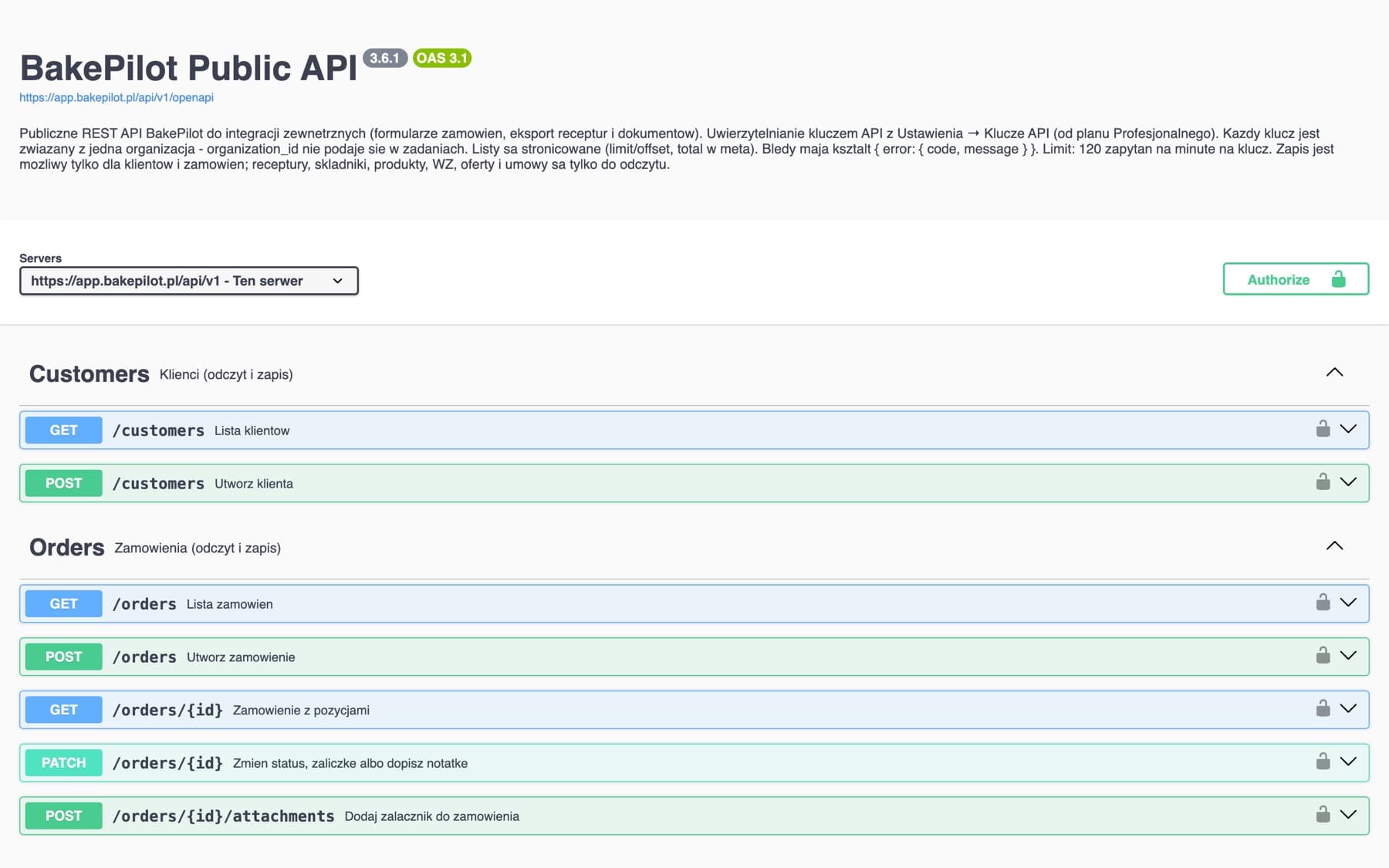Image resolution: width=1389 pixels, height=868 pixels.
Task: Click the Customers section heading
Action: [x=90, y=374]
